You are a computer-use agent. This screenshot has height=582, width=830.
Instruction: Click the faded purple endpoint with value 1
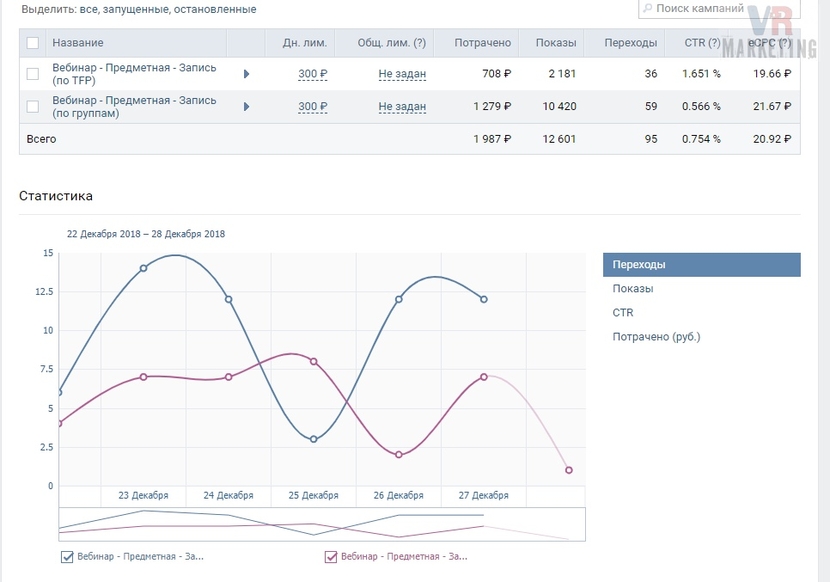click(x=569, y=470)
